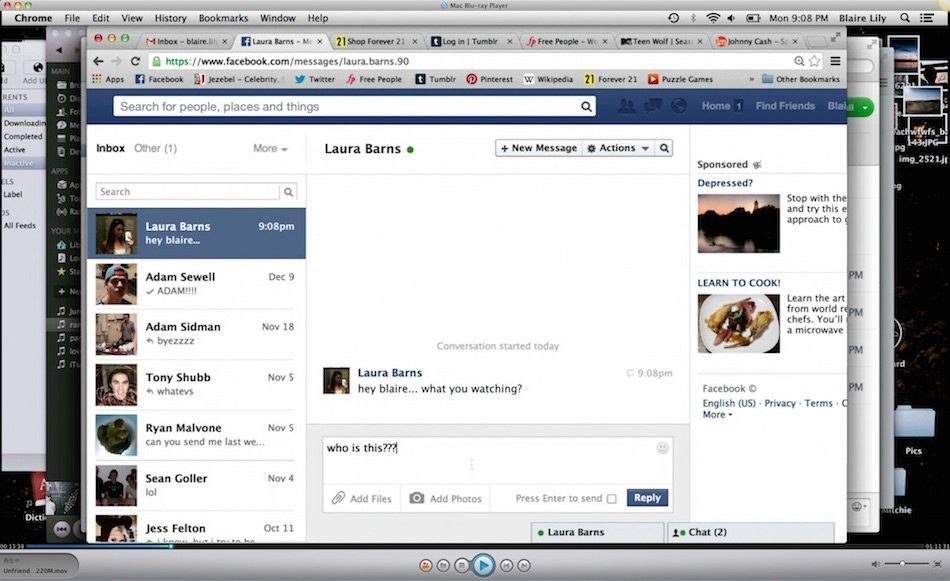The image size is (950, 581).
Task: Click the search magnifier beside Actions
Action: tap(664, 148)
